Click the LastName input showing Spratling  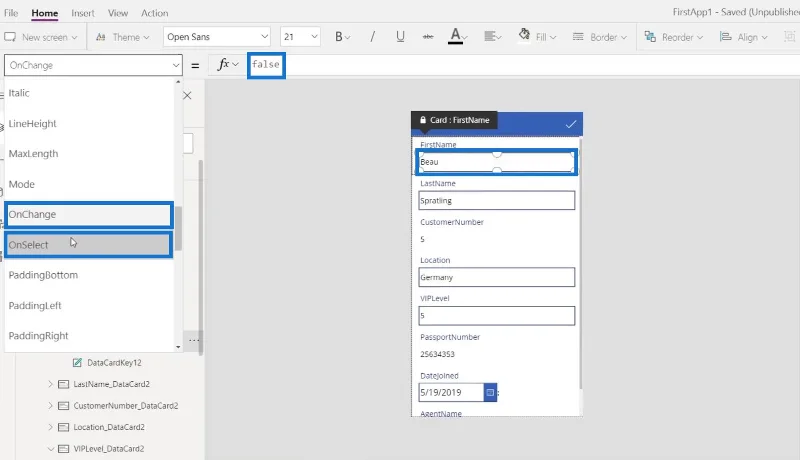coord(496,200)
